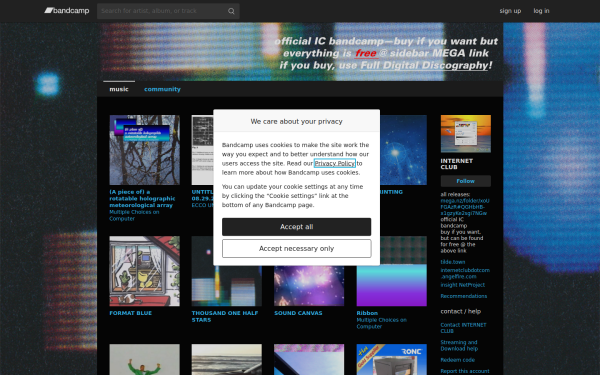Open the rotatable holographic meteorological array album cover

coord(145,150)
